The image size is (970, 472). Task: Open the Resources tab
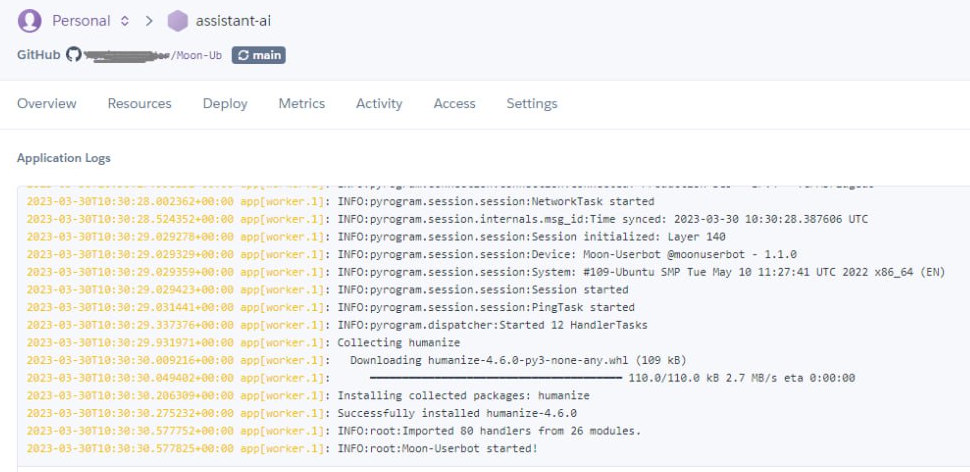tap(139, 104)
